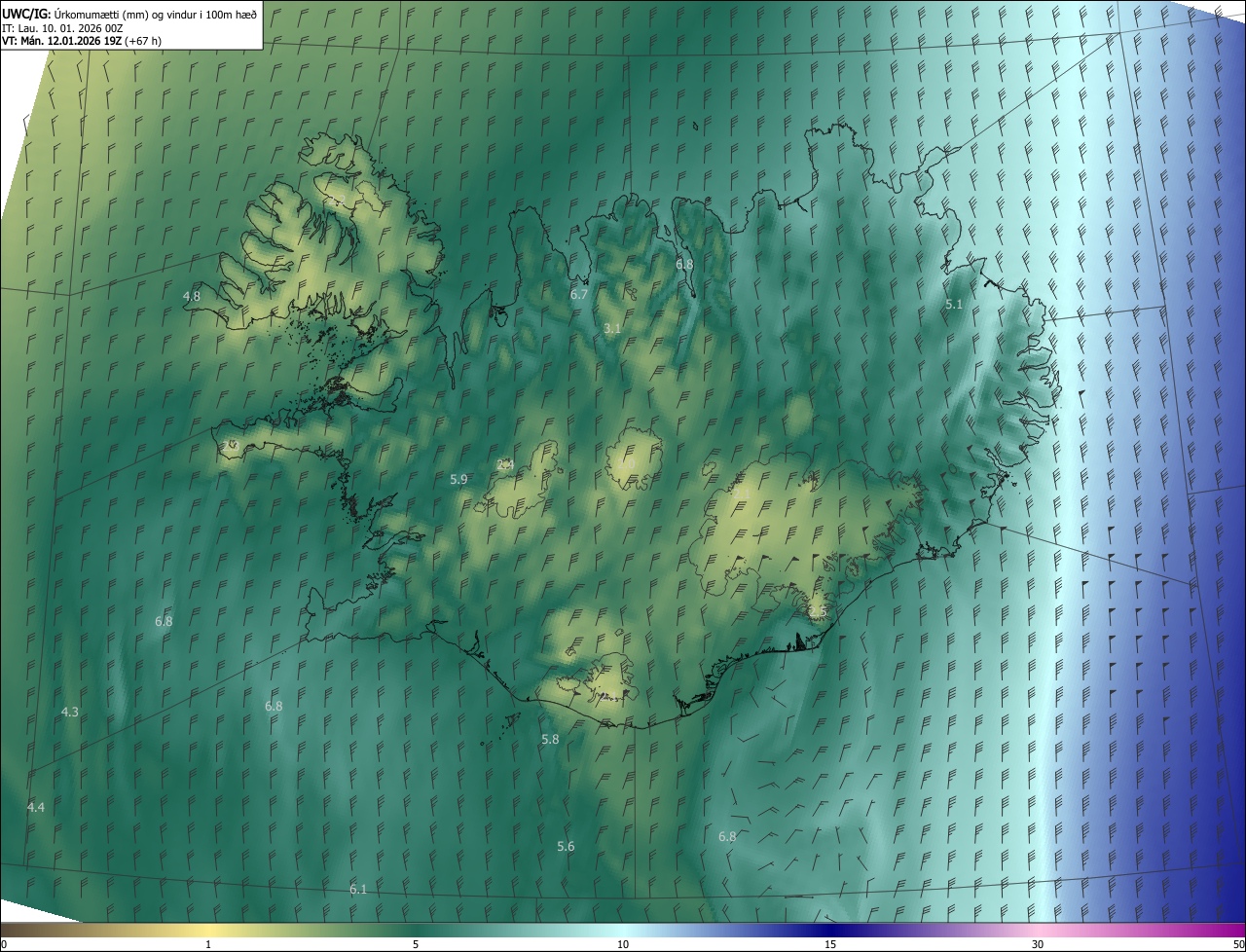Click the map value 5.9 in west Iceland
Image resolution: width=1246 pixels, height=952 pixels.
(x=458, y=480)
